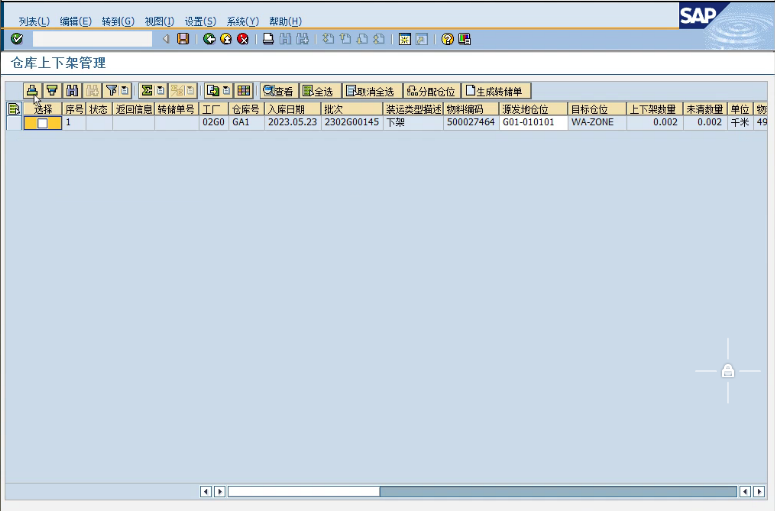Viewport: 775px width, 511px height.
Task: Click the red Cancel icon
Action: pos(242,39)
